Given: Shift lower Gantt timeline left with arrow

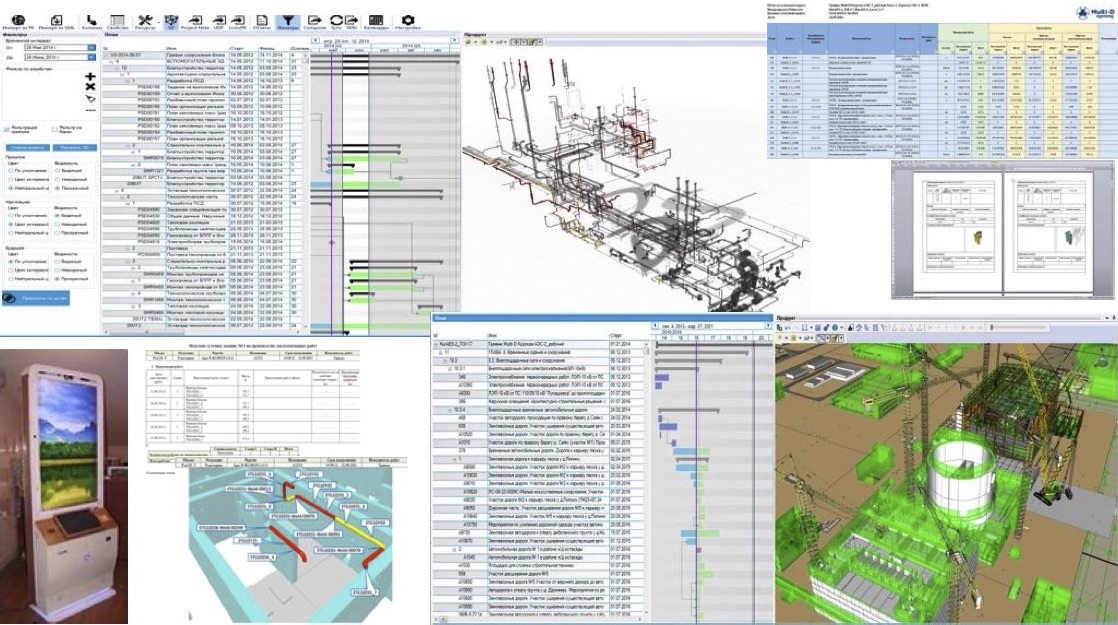Looking at the screenshot, I should click(x=656, y=326).
